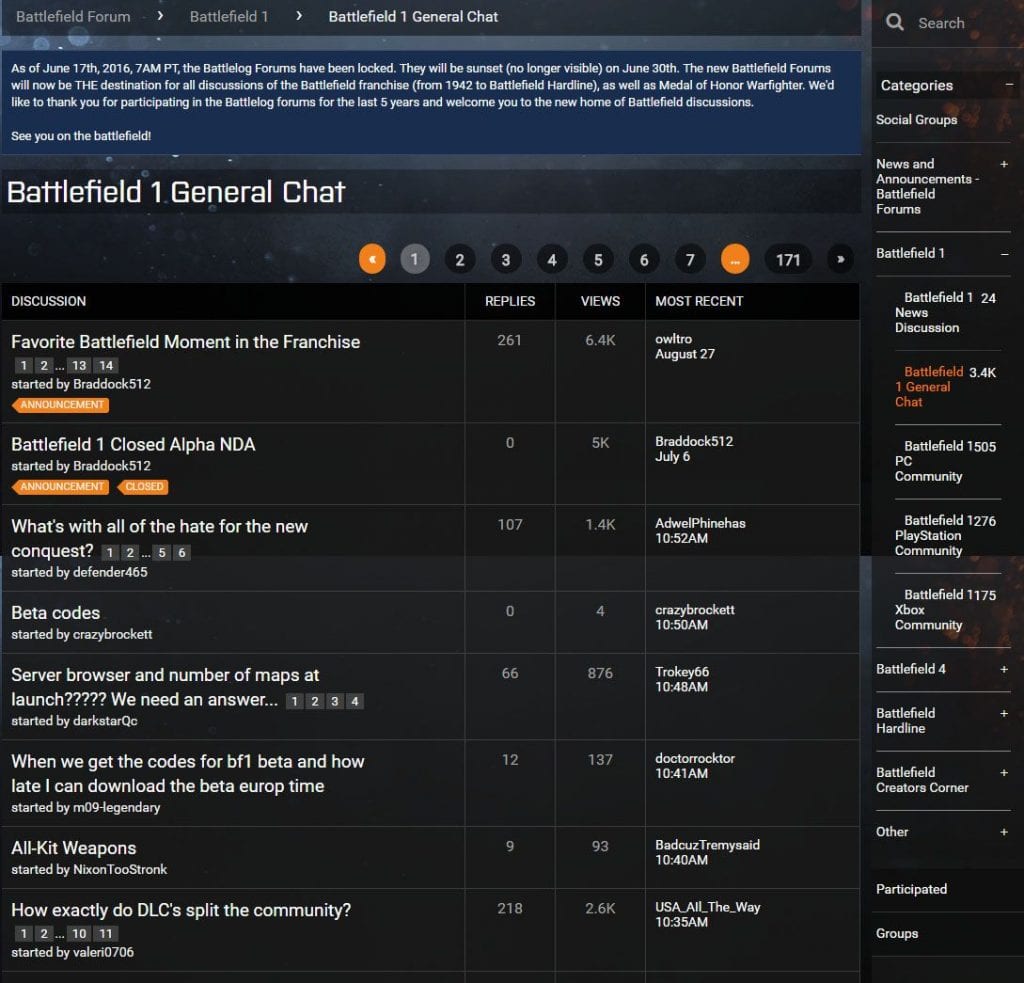
Task: Open page 6 of new conquest thread
Action: (182, 553)
